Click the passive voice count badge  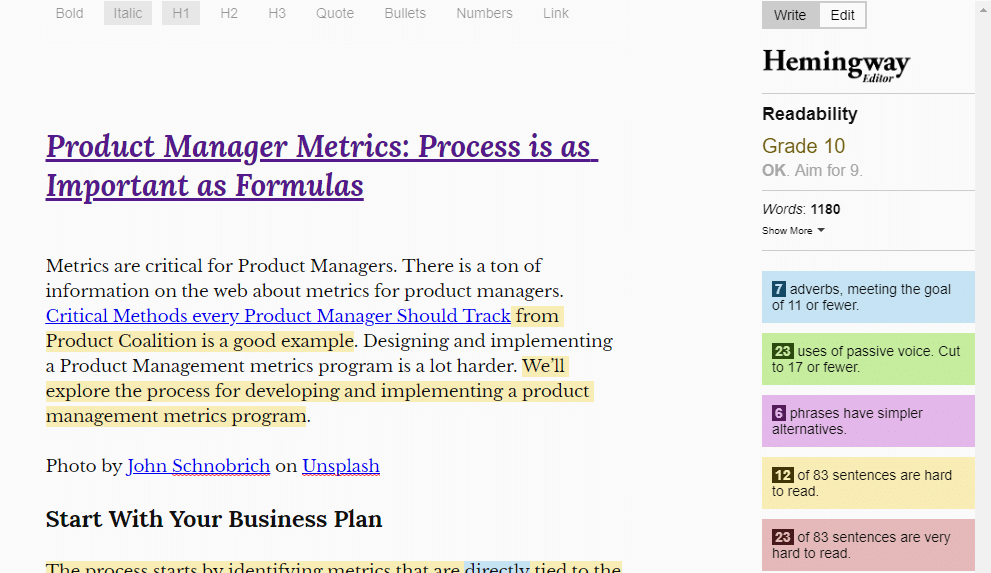click(782, 352)
